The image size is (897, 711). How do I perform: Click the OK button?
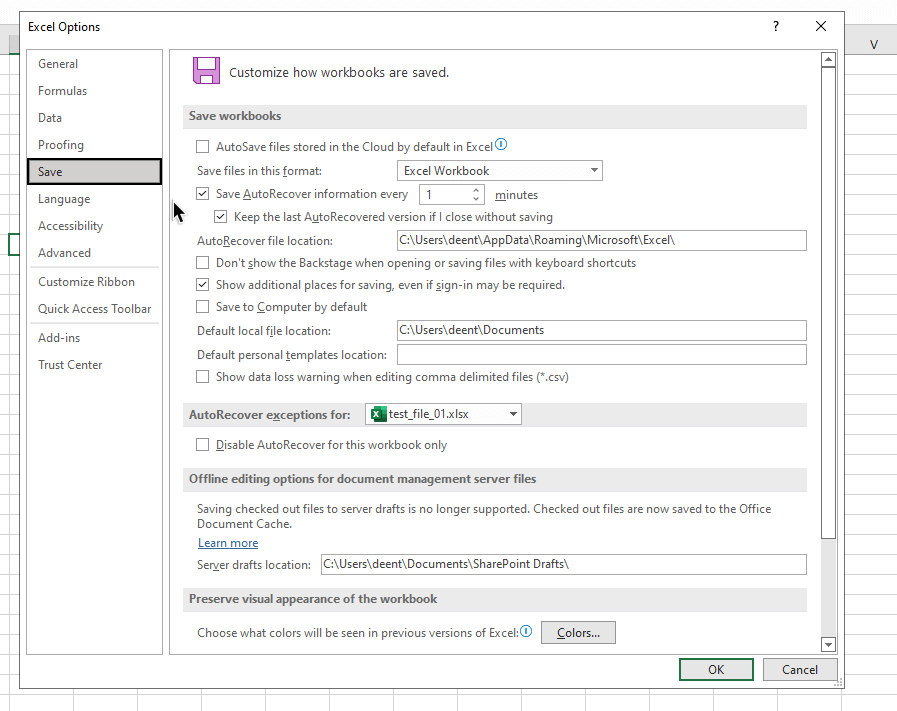click(716, 669)
